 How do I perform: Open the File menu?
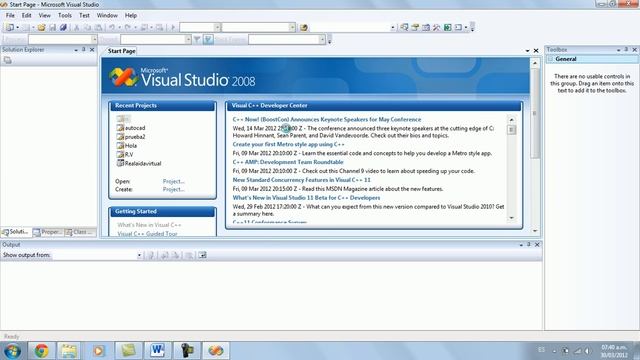pos(10,15)
